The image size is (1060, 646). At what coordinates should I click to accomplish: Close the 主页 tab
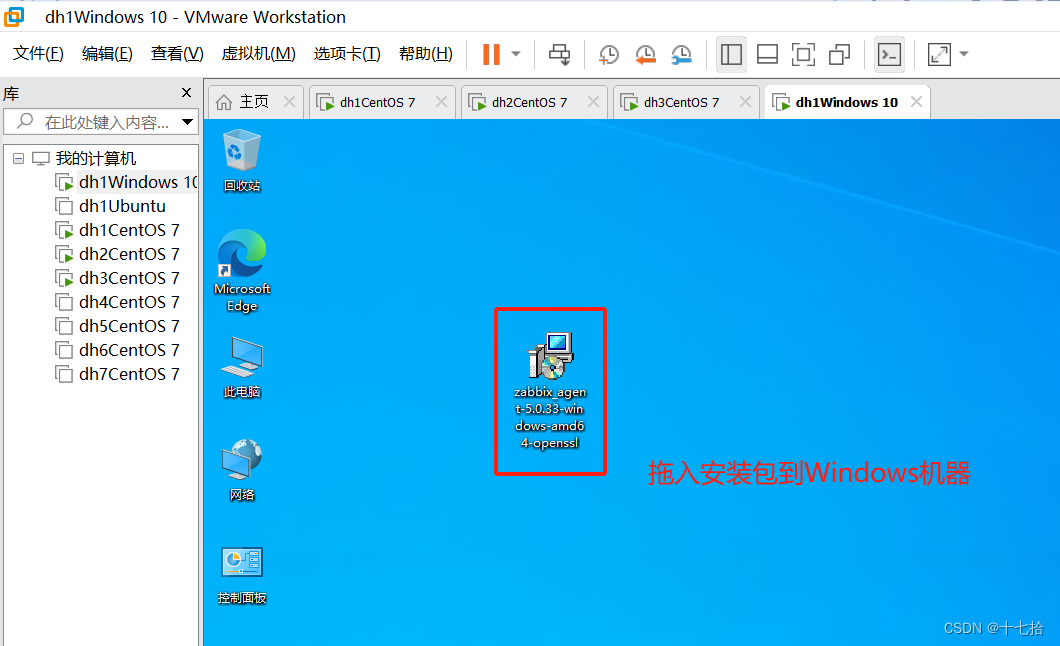(289, 101)
